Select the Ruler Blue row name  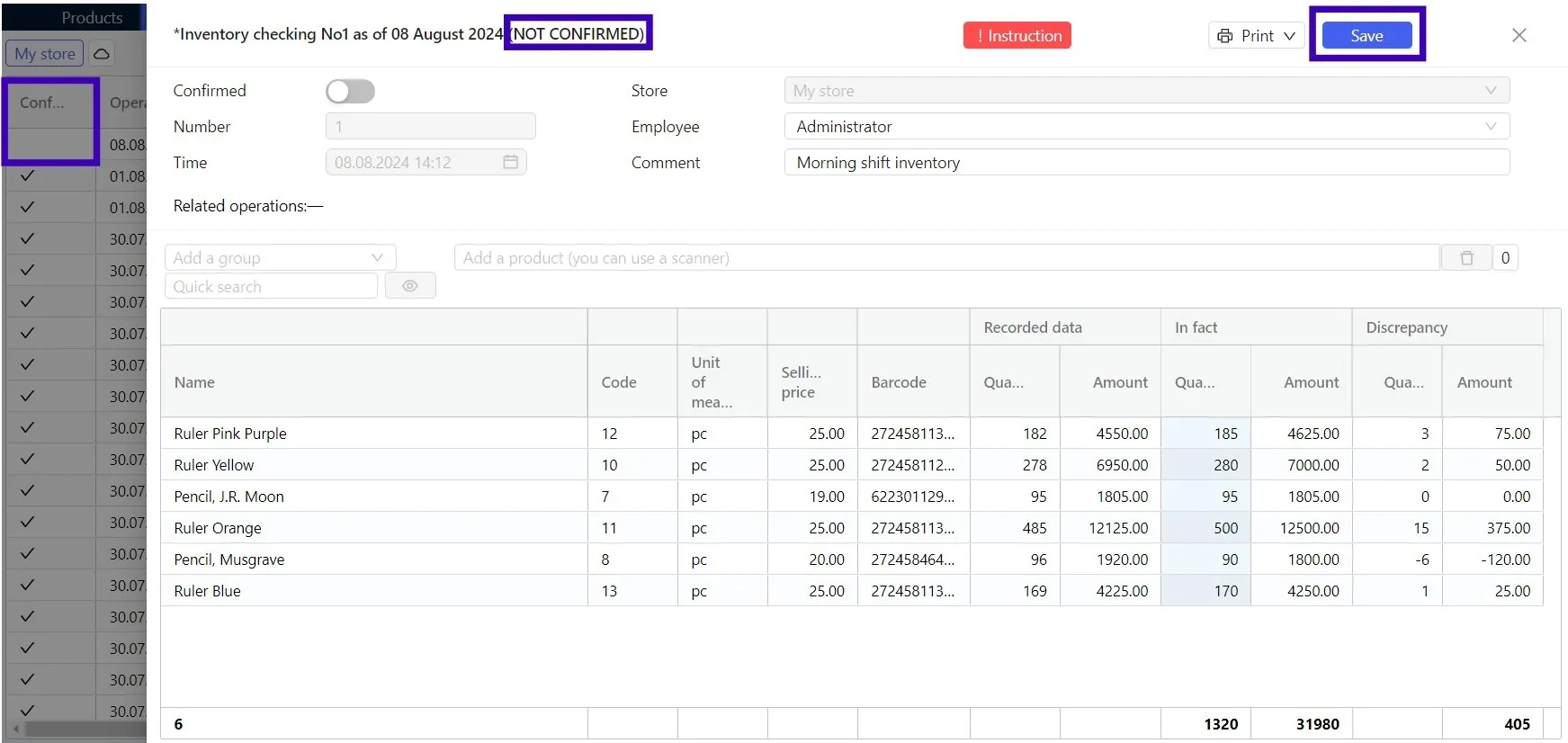[208, 591]
